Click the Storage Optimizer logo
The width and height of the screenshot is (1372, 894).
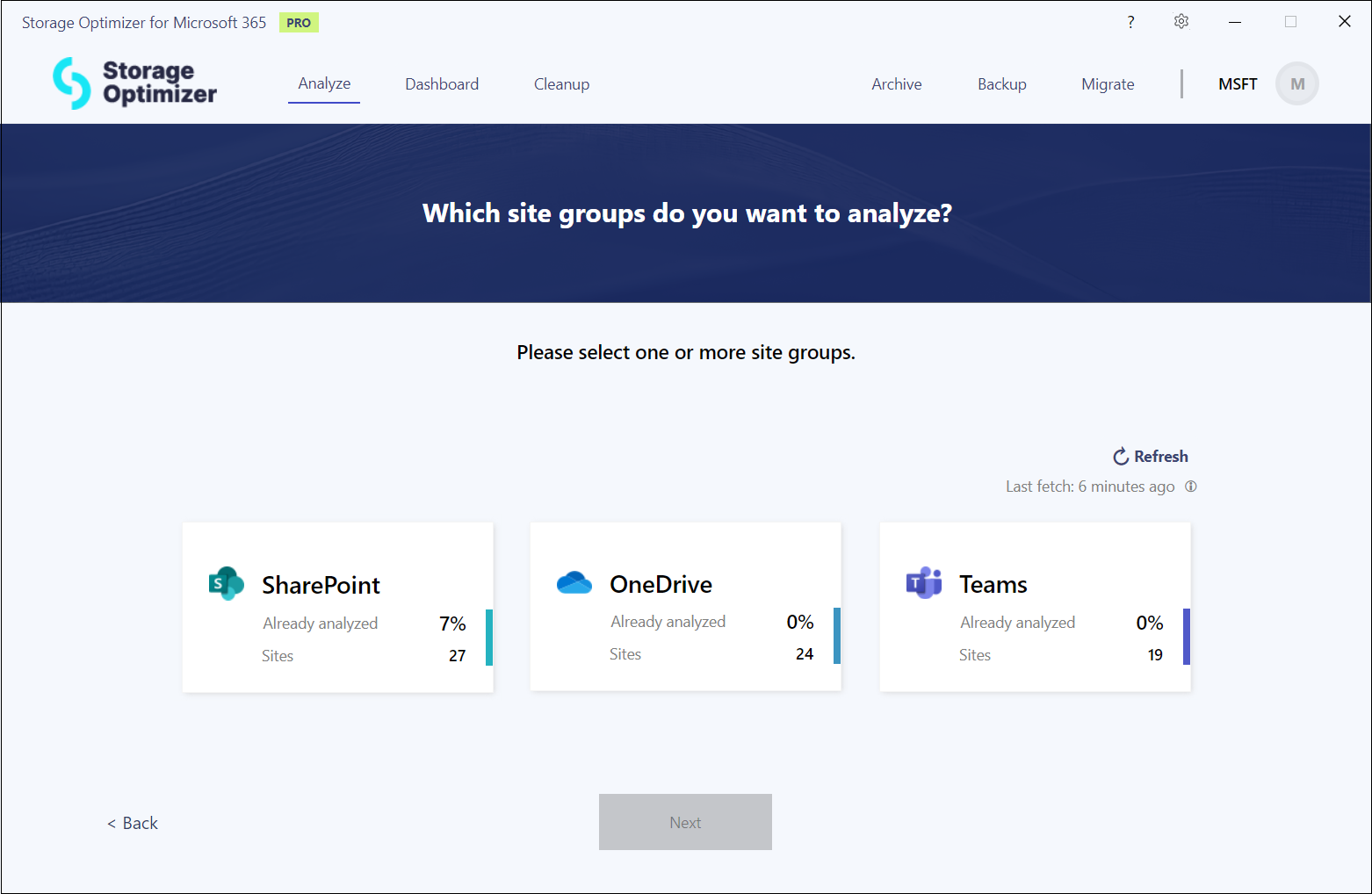point(134,83)
